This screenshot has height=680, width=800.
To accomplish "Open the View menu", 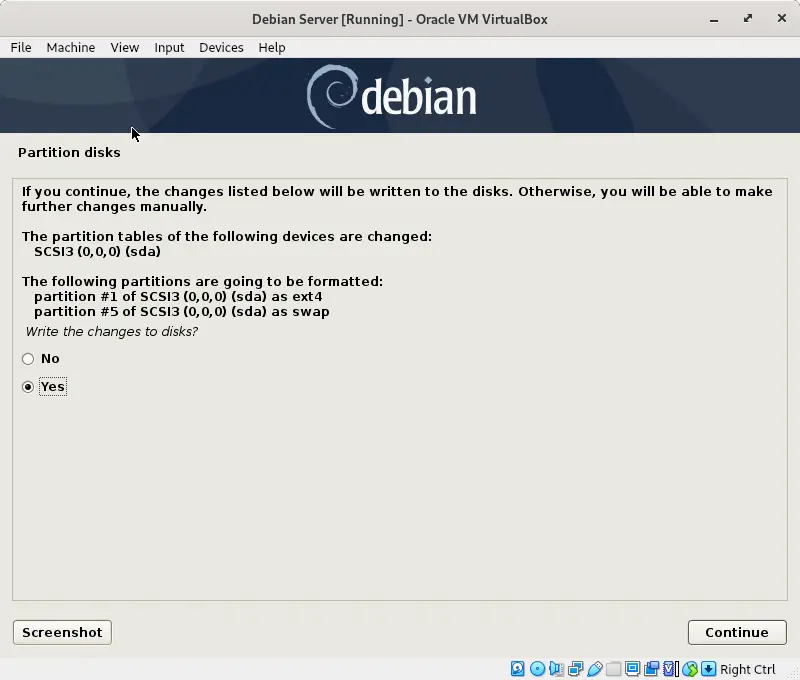I will click(125, 47).
